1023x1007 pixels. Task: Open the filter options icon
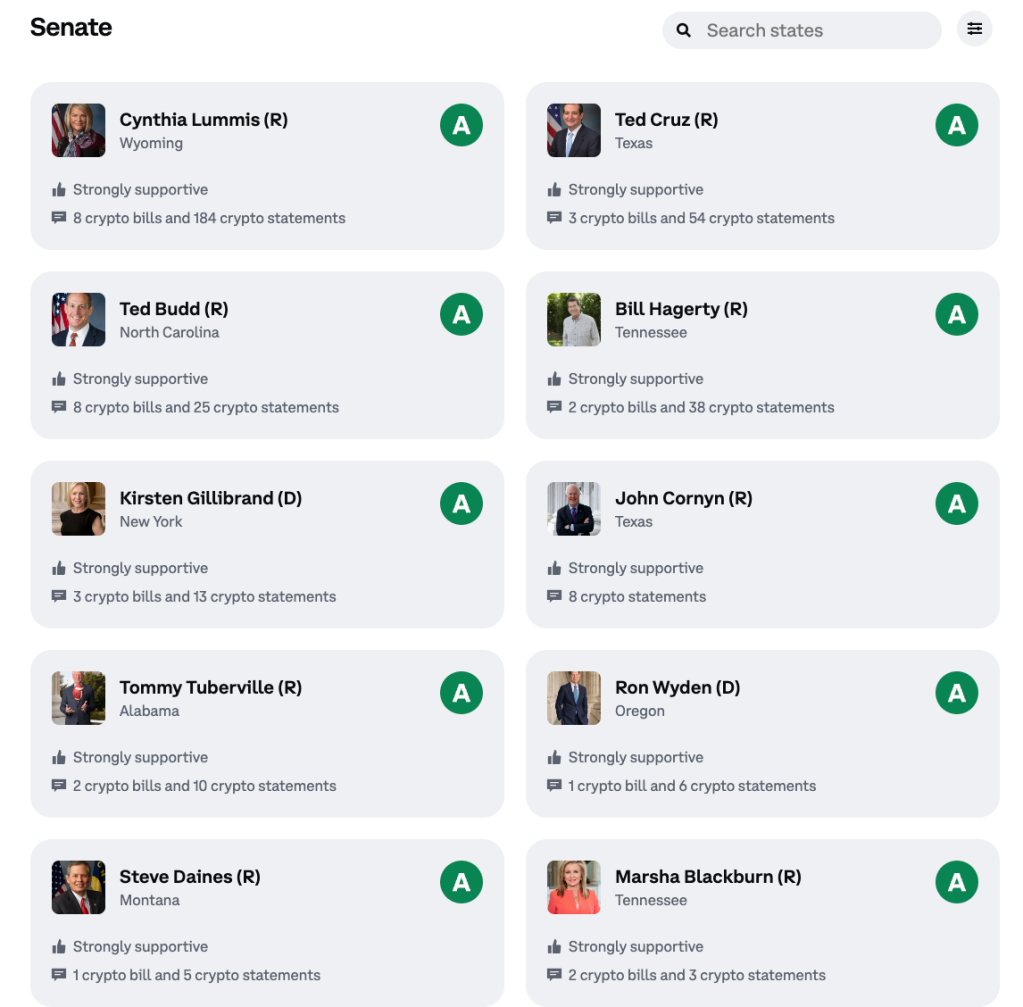(x=974, y=29)
